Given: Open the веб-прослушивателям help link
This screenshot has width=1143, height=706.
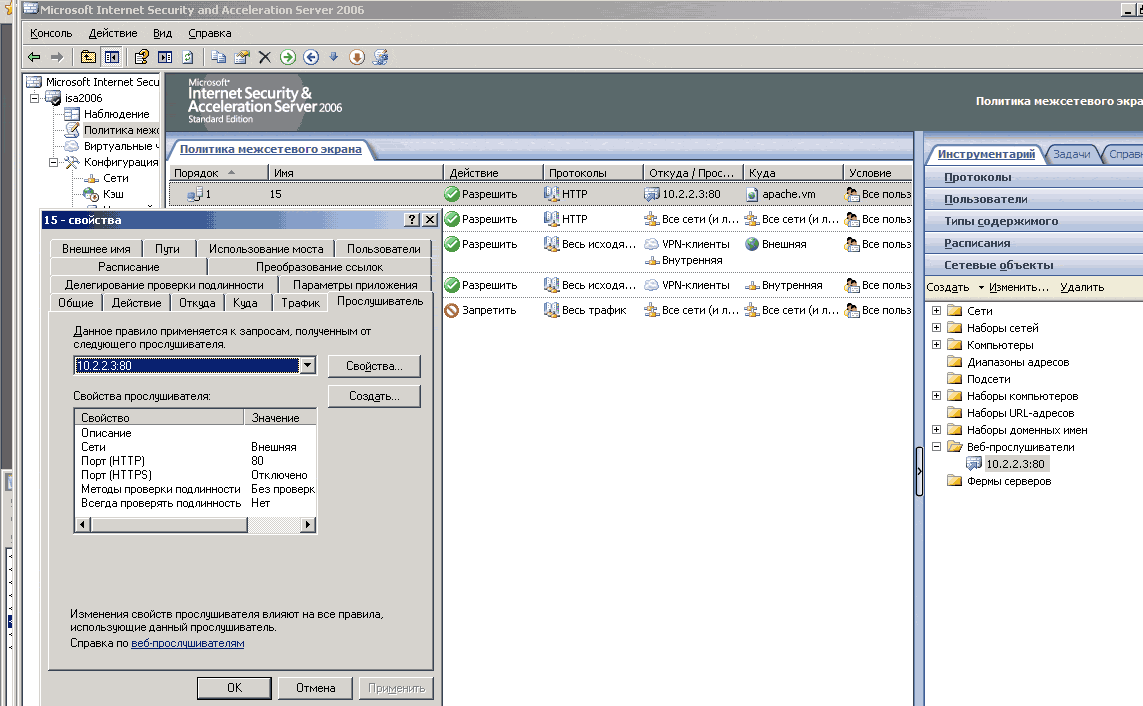Looking at the screenshot, I should pyautogui.click(x=187, y=643).
